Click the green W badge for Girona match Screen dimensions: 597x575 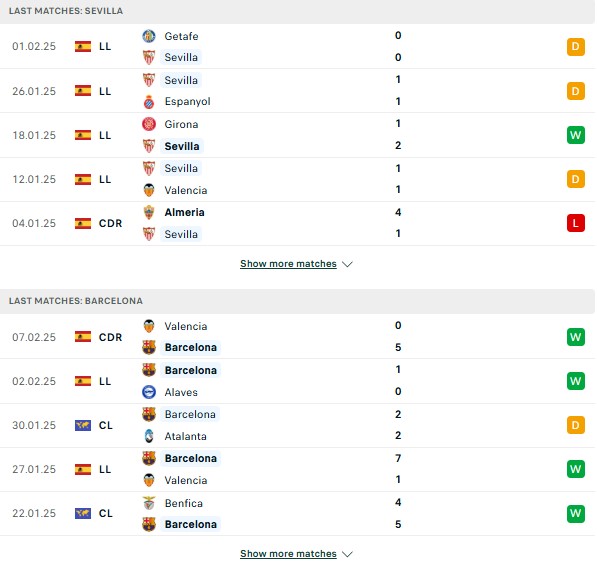(x=576, y=135)
